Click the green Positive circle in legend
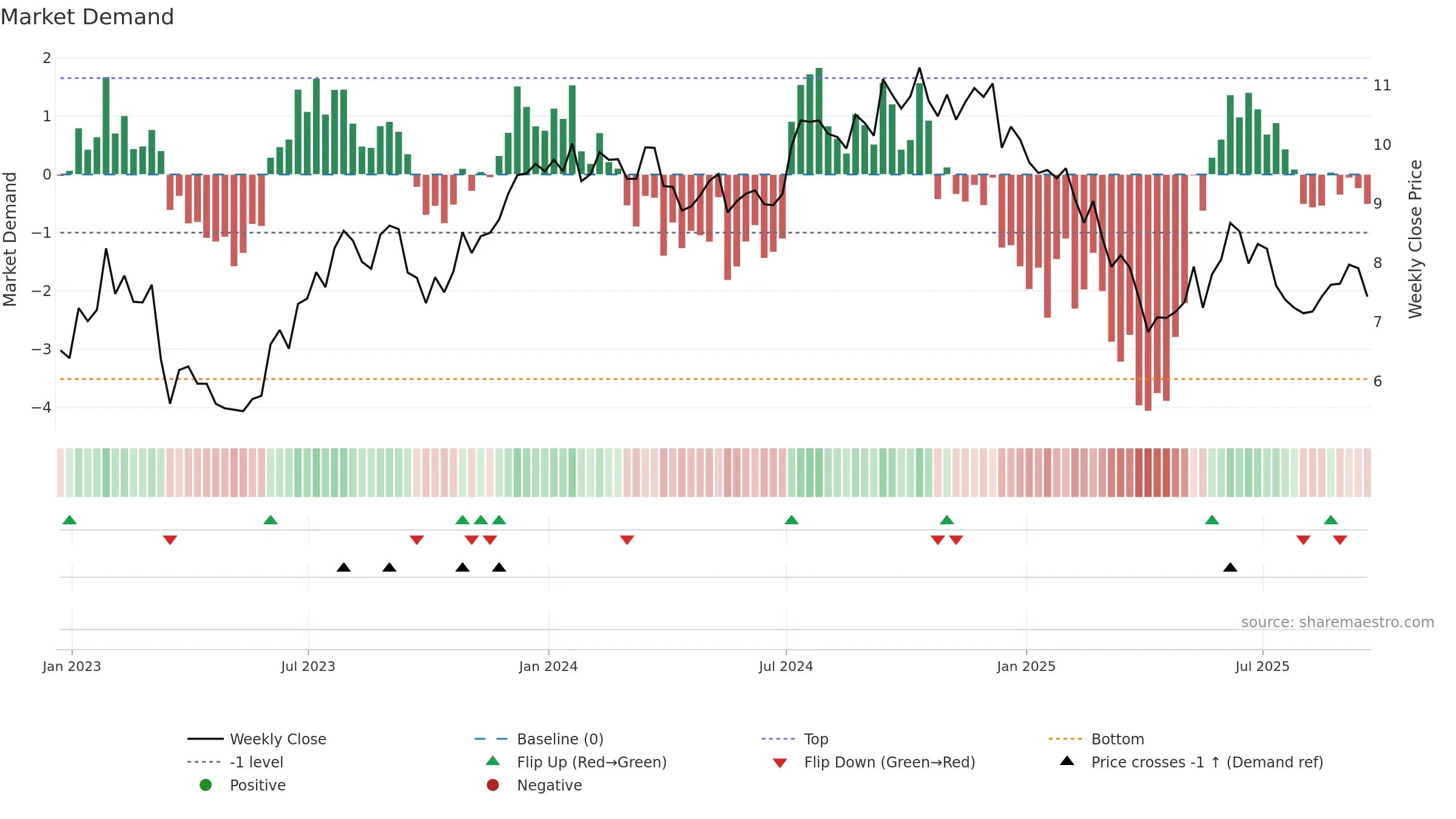 coord(206,785)
